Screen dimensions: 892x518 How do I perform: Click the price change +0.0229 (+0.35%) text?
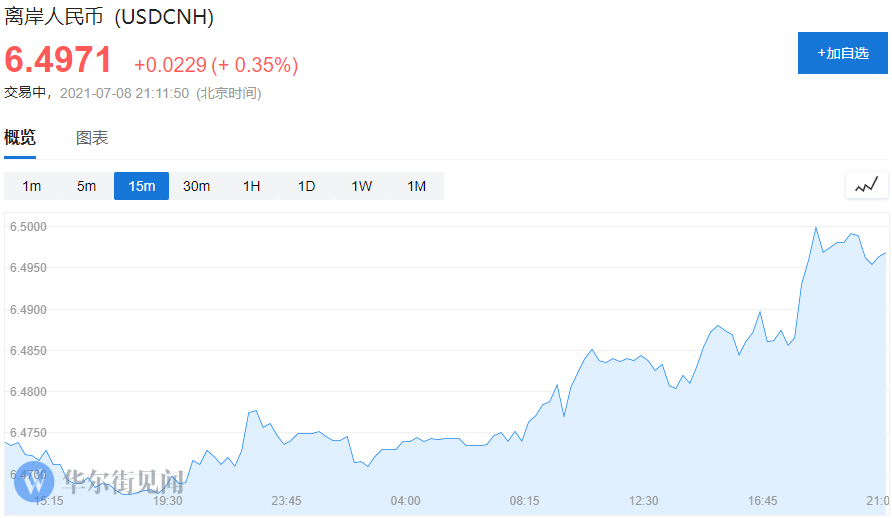pos(216,65)
